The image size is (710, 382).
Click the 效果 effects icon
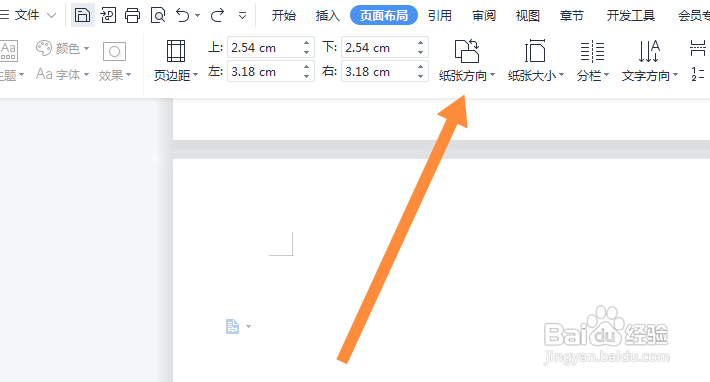(114, 51)
